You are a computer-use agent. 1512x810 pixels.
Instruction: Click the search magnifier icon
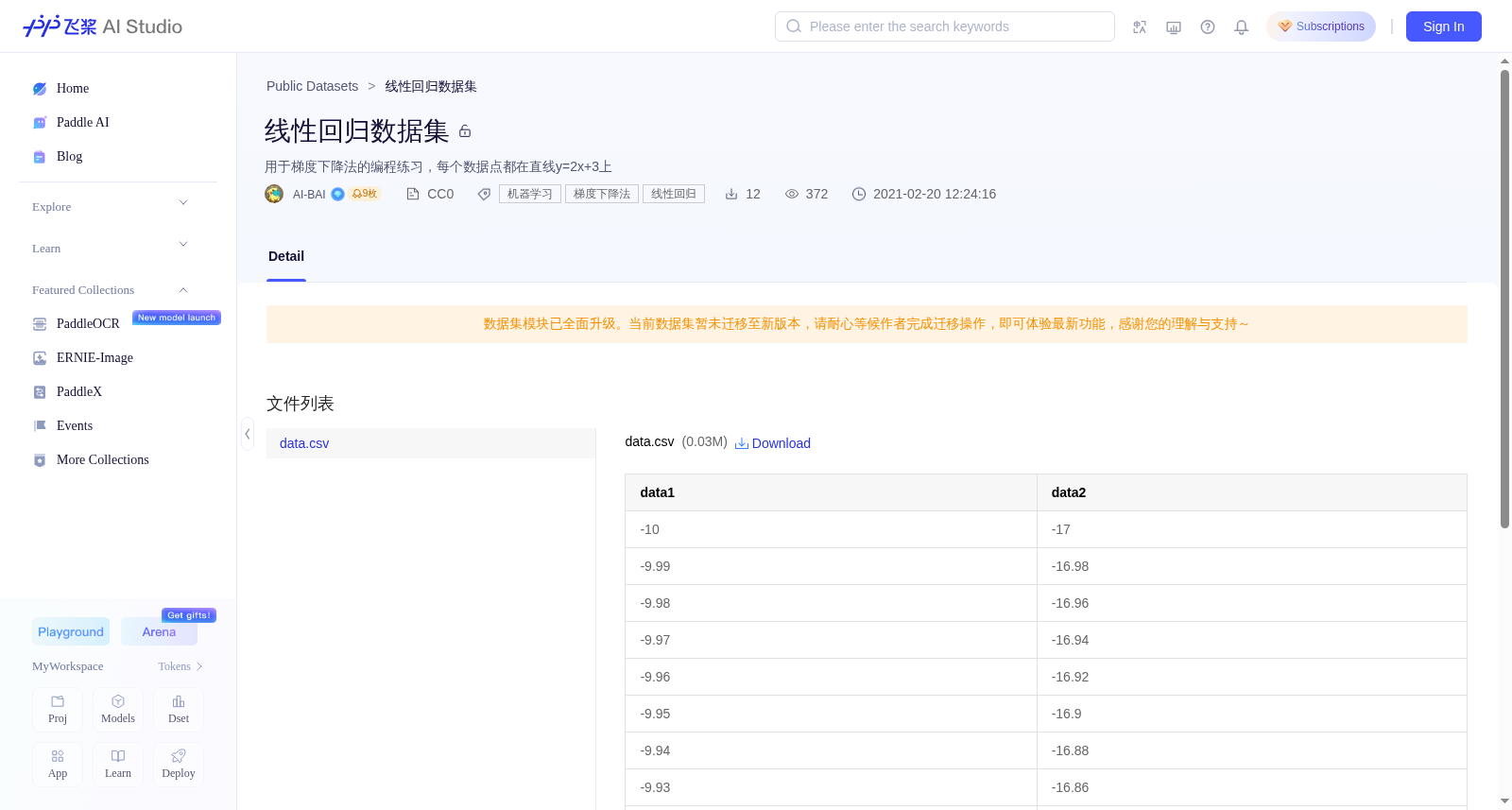[x=794, y=26]
